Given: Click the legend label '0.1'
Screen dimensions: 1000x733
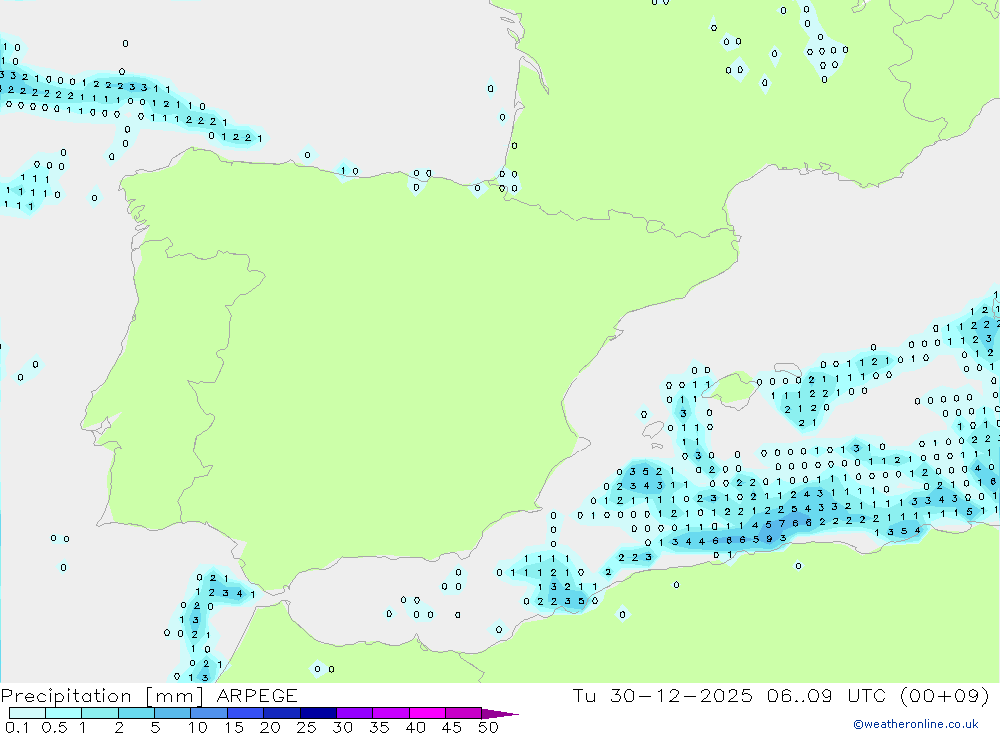Looking at the screenshot, I should 17,727.
